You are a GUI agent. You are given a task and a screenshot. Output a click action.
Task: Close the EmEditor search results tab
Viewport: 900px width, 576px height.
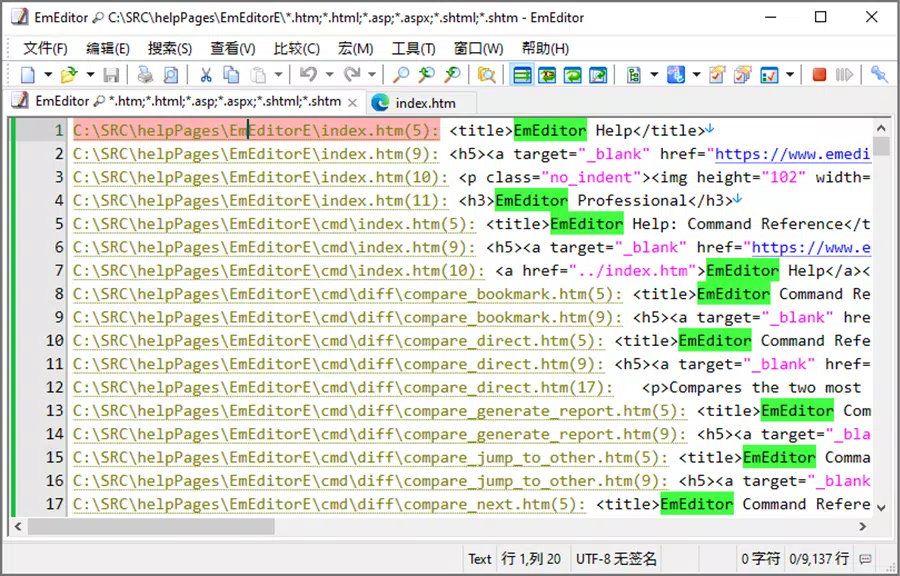(x=353, y=103)
